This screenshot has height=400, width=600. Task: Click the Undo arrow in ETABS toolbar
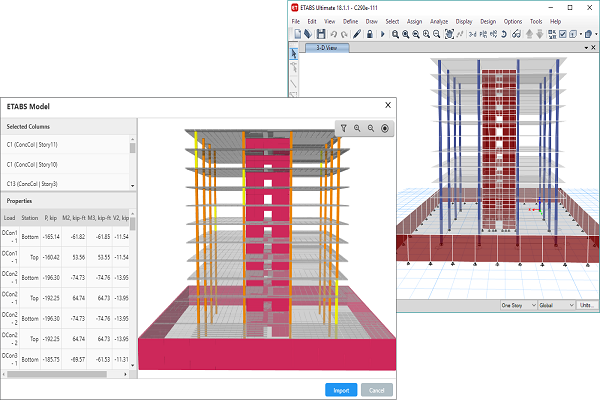coord(332,34)
